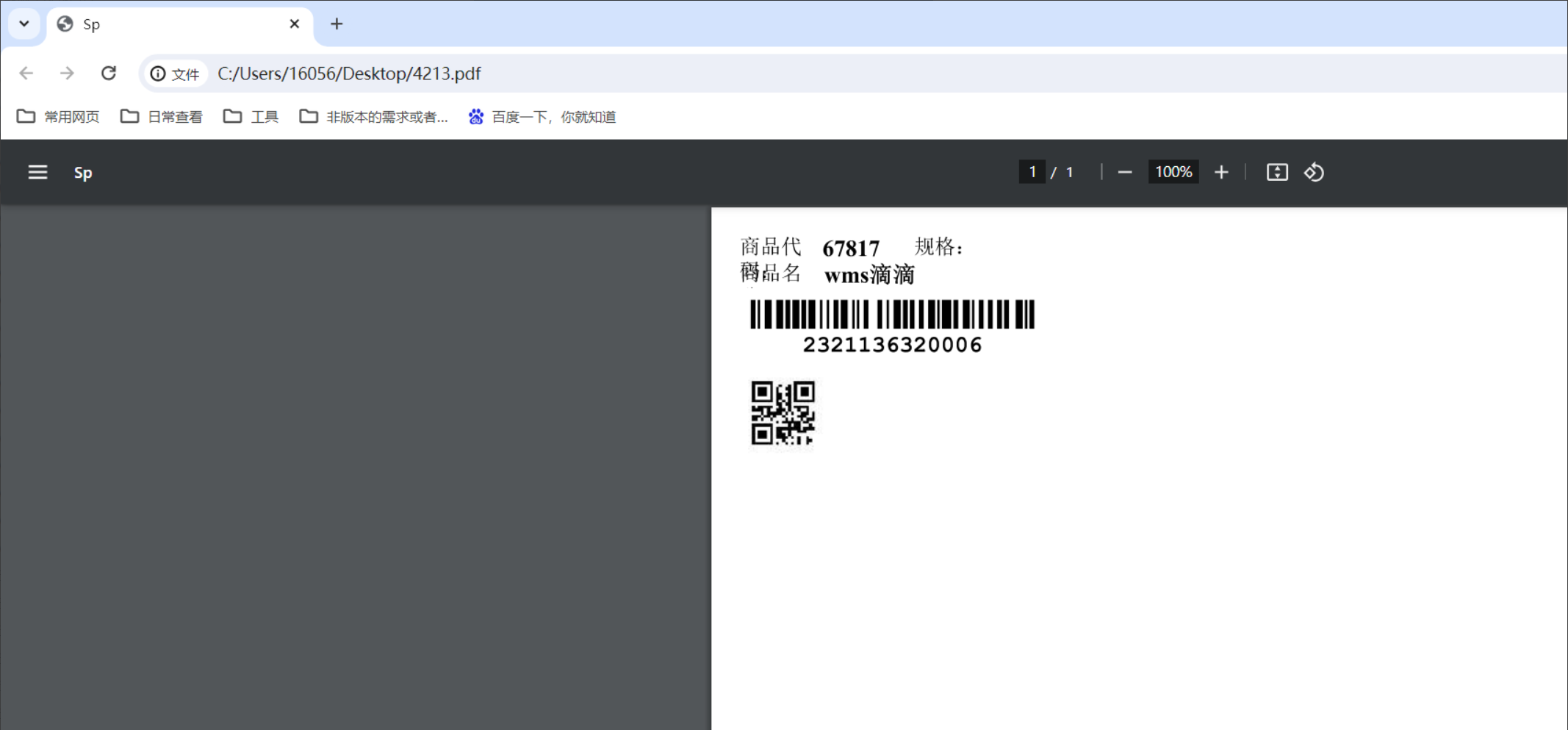
Task: Open the 工具 bookmark folder
Action: [251, 116]
